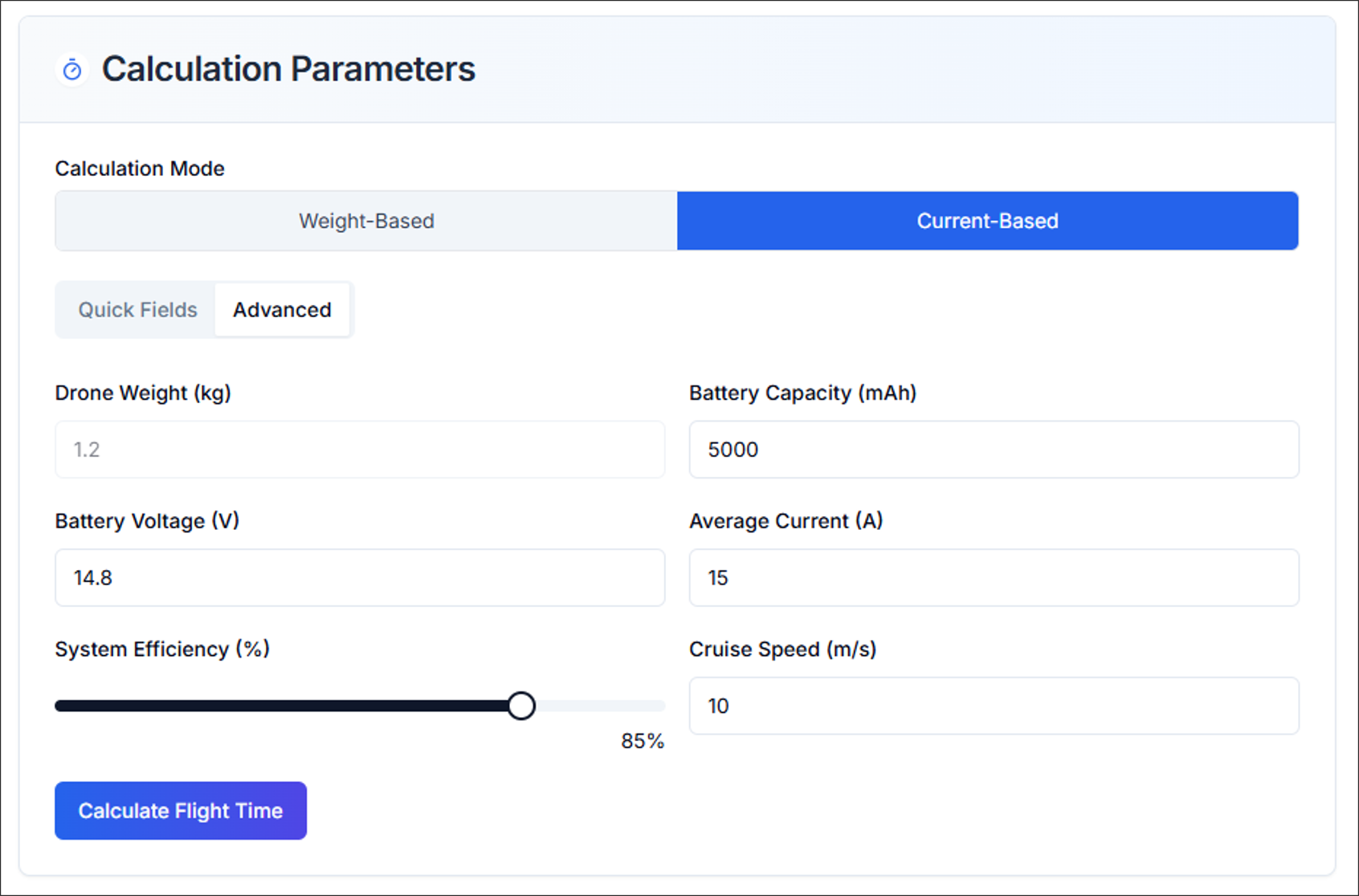Focus the Average Current field showing 15
This screenshot has width=1359, height=896.
coord(994,577)
